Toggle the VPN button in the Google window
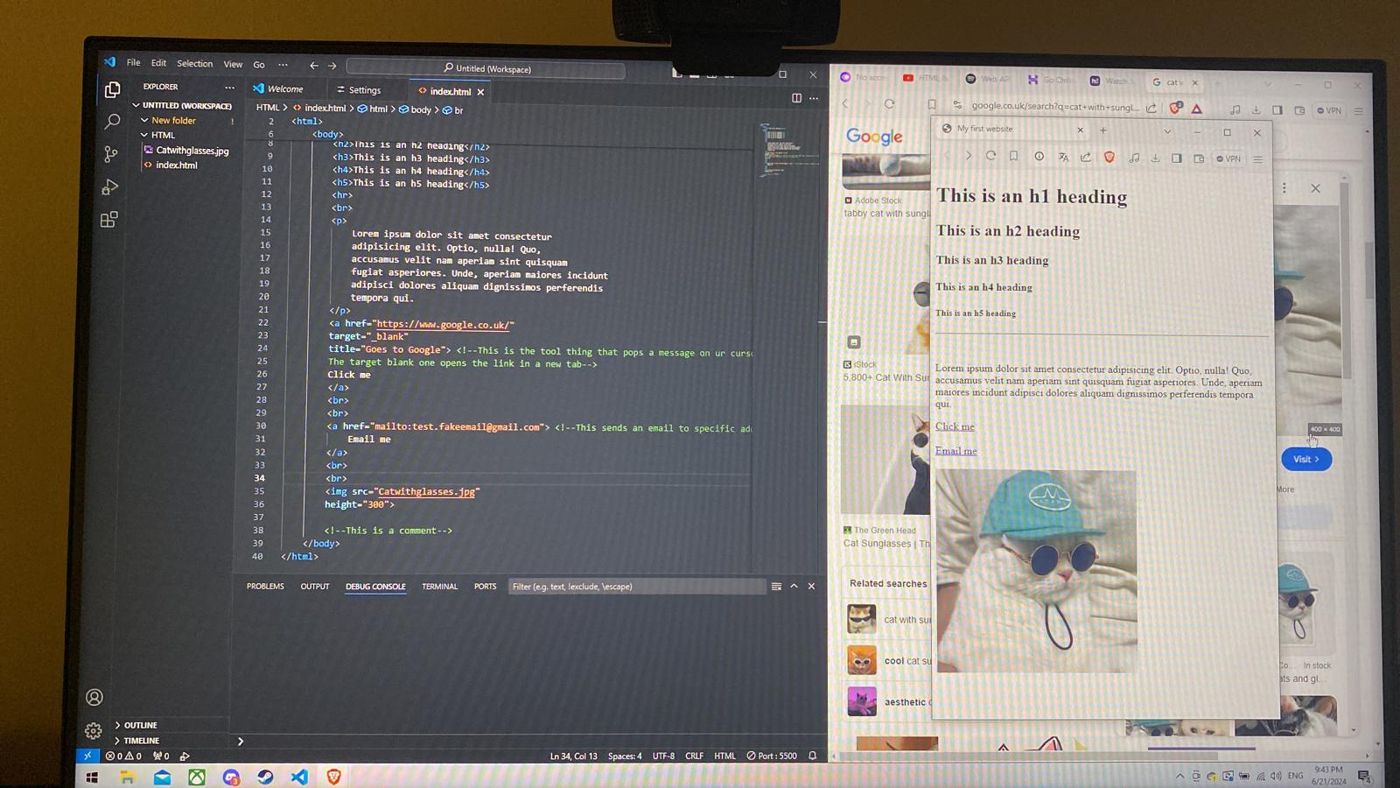The height and width of the screenshot is (788, 1400). tap(1329, 111)
